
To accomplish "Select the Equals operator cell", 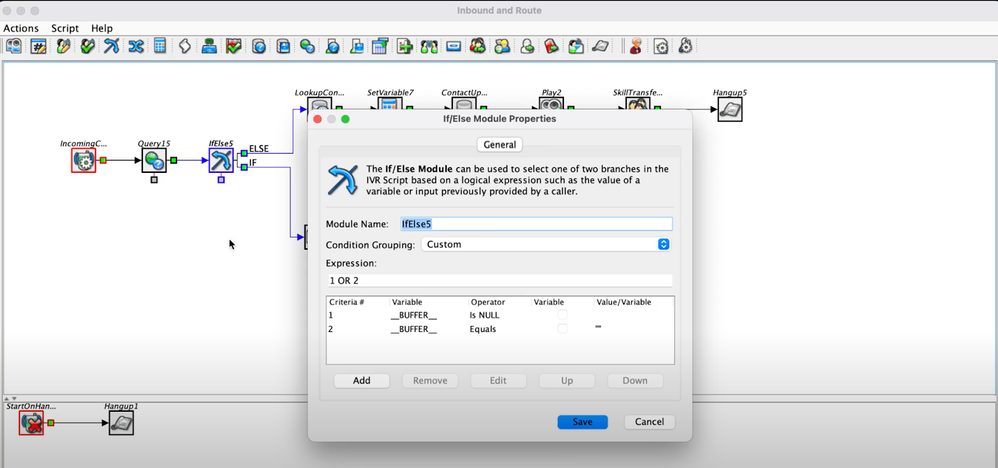I will 482,329.
